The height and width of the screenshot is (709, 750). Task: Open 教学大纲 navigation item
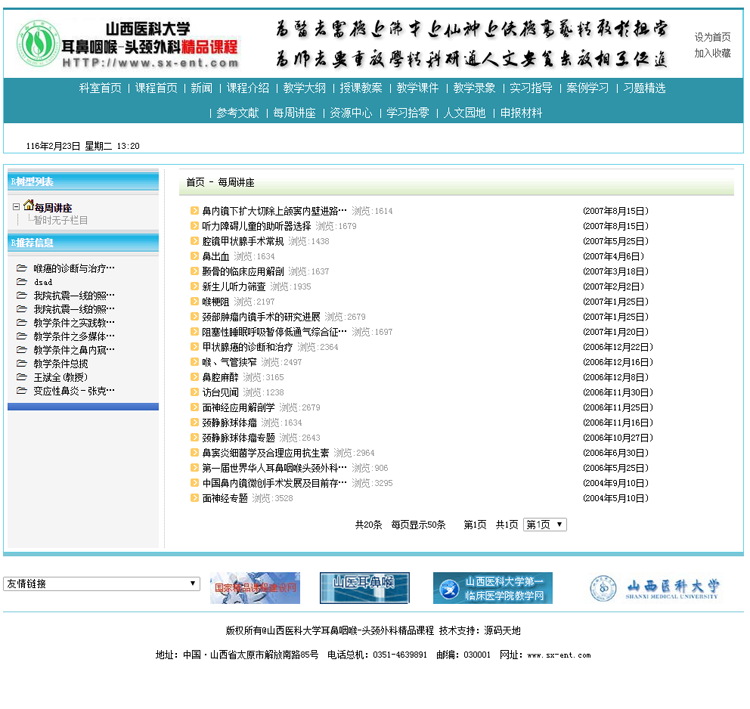(x=304, y=88)
